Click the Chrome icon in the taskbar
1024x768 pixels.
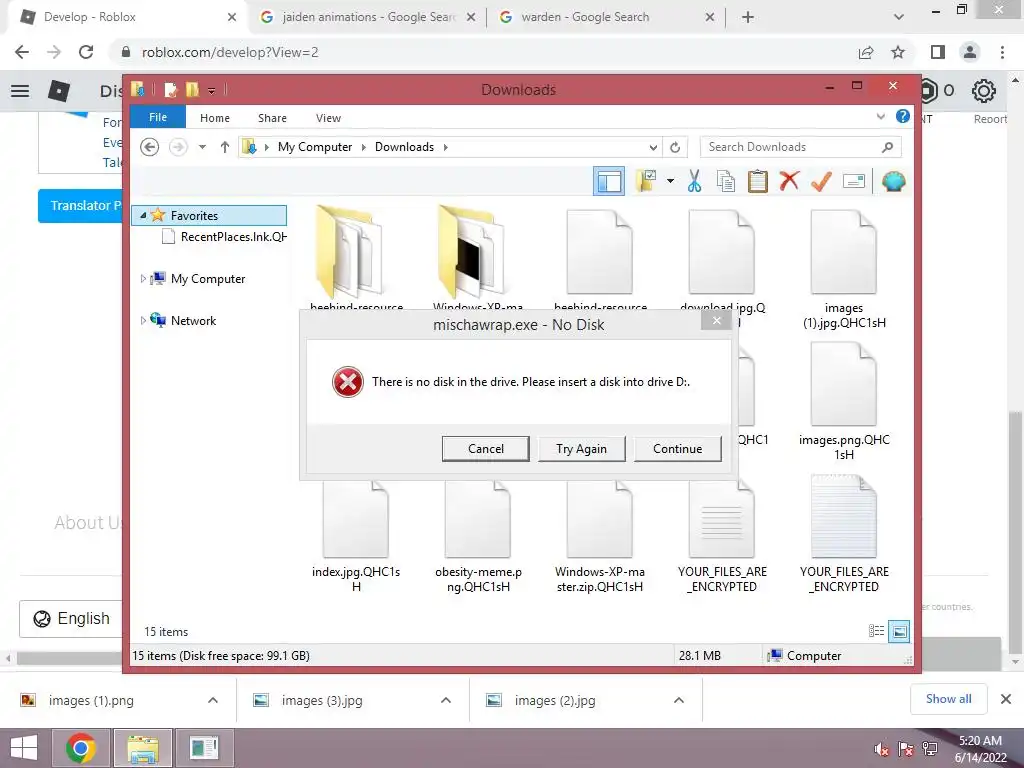81,748
